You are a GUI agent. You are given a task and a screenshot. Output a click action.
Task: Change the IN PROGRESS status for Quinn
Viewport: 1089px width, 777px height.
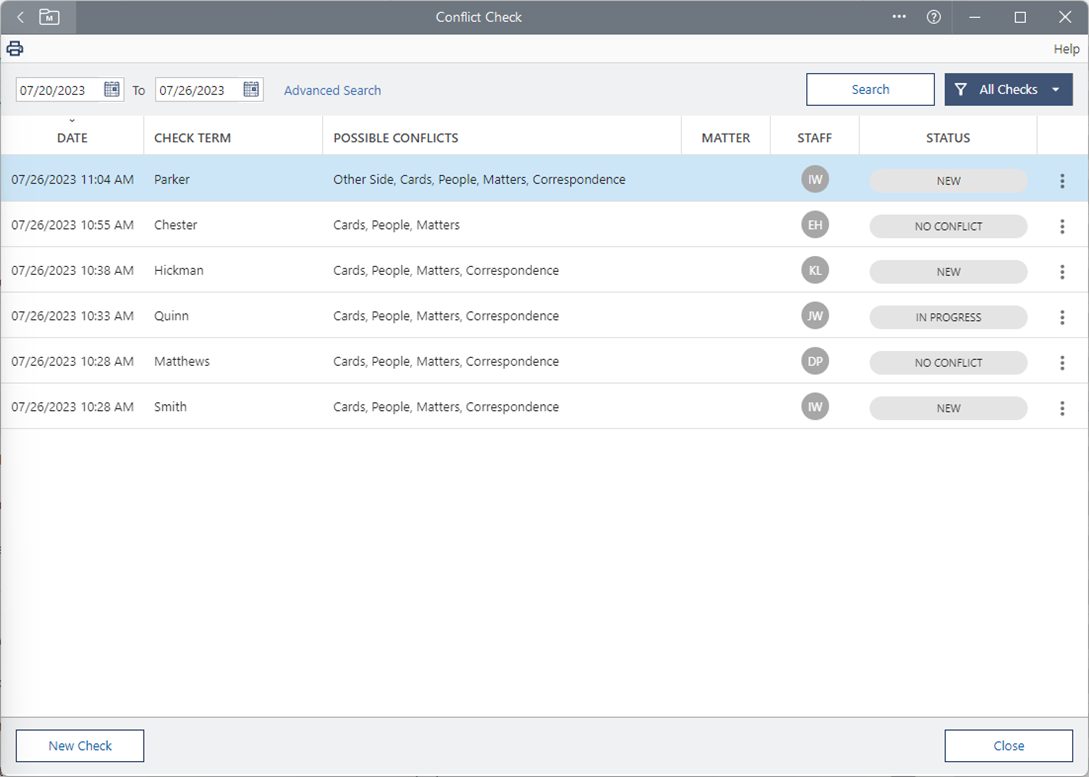coord(948,318)
